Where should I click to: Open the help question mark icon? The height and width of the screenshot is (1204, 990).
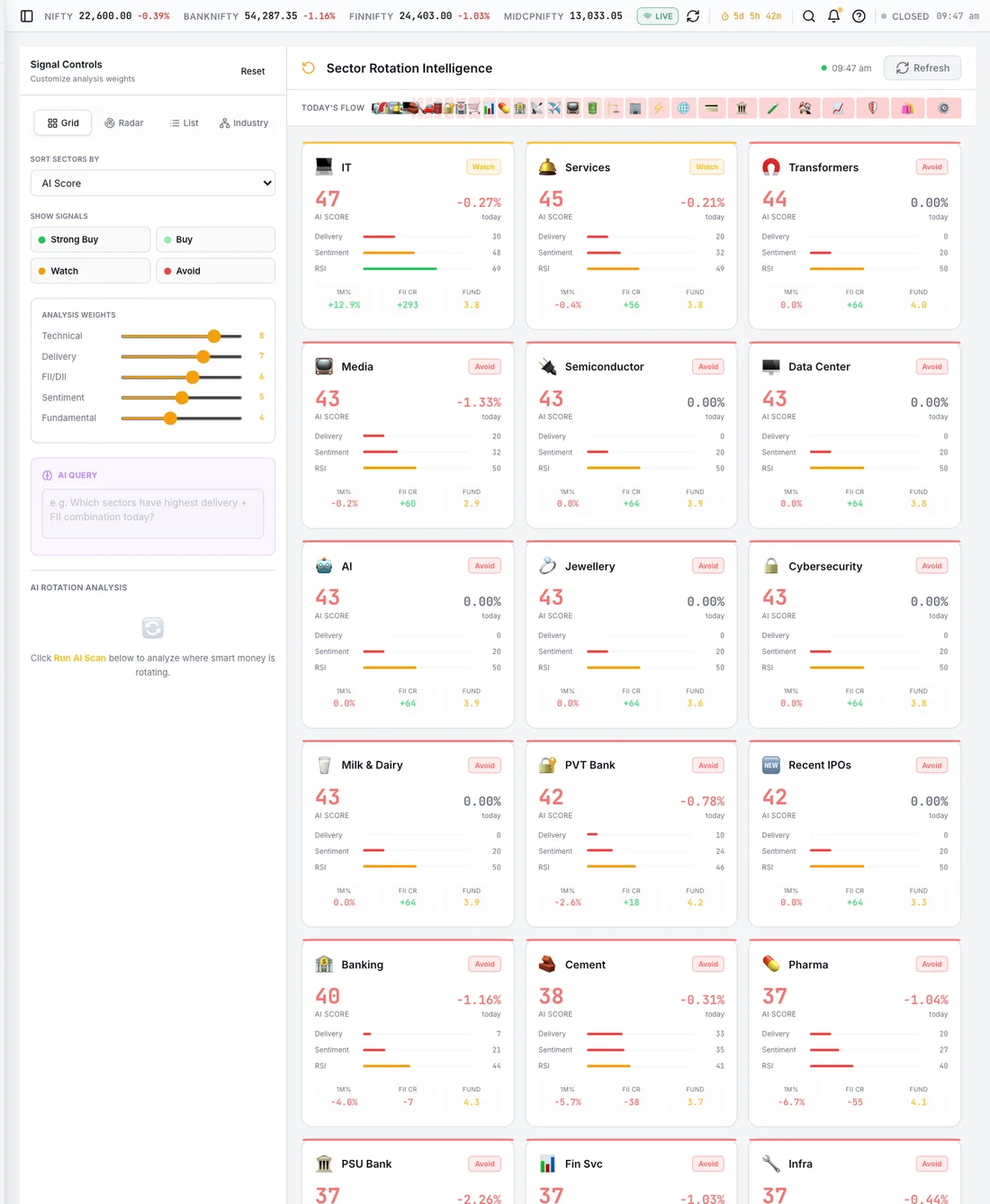[x=859, y=16]
